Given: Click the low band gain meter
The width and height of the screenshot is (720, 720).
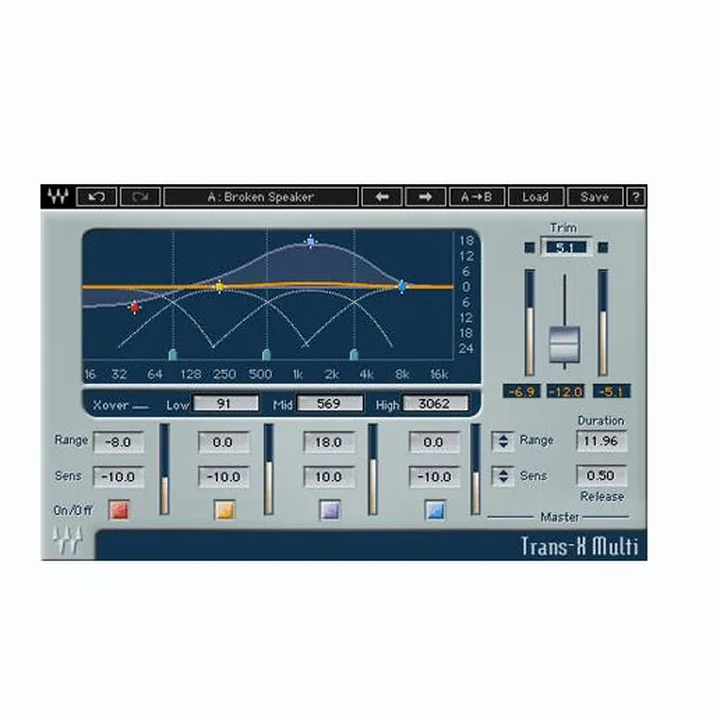Looking at the screenshot, I should pyautogui.click(x=164, y=469).
